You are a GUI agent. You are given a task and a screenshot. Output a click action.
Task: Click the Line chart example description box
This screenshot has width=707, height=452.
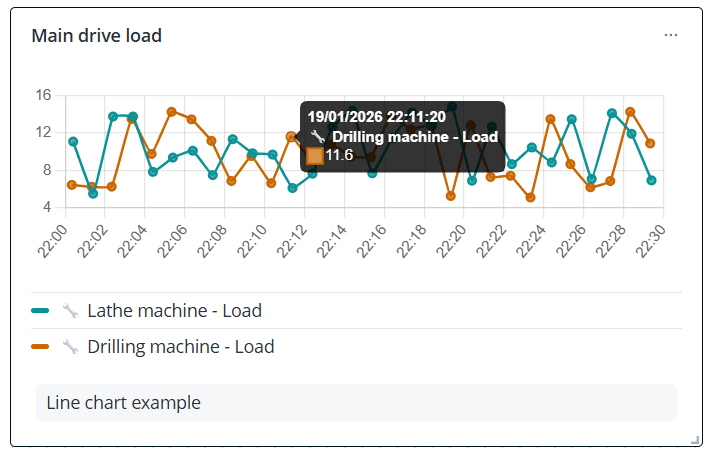pos(356,402)
